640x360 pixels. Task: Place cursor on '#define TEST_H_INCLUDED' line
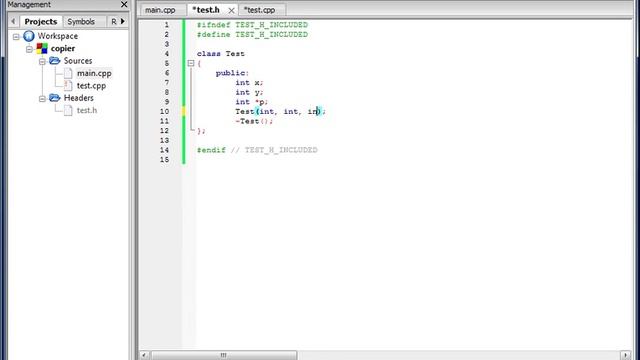[x=252, y=35]
